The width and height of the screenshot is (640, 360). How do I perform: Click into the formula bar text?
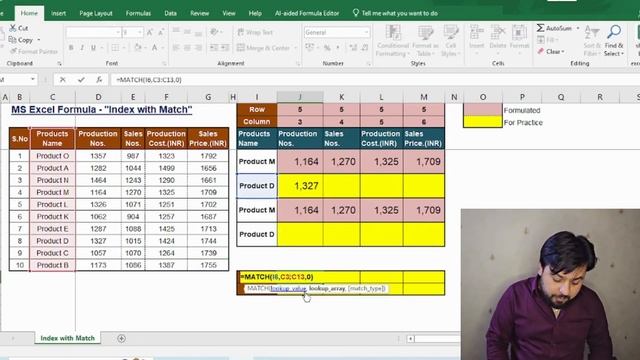pyautogui.click(x=149, y=80)
